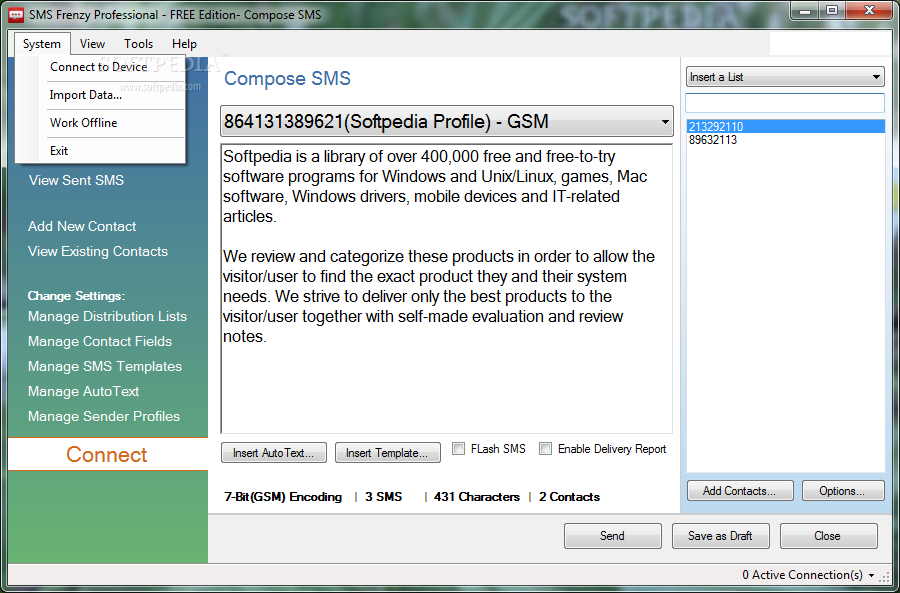Click the recipient number input field

click(x=785, y=103)
